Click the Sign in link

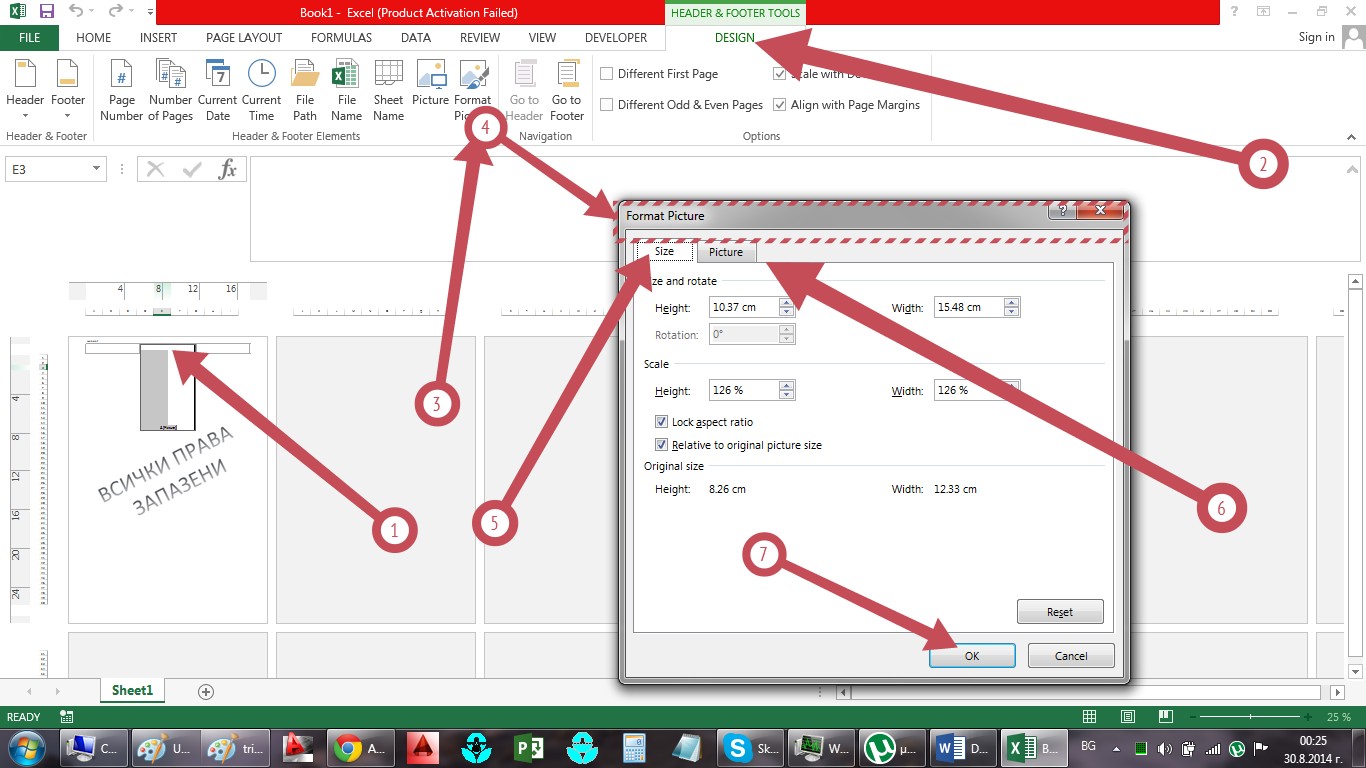[1316, 37]
